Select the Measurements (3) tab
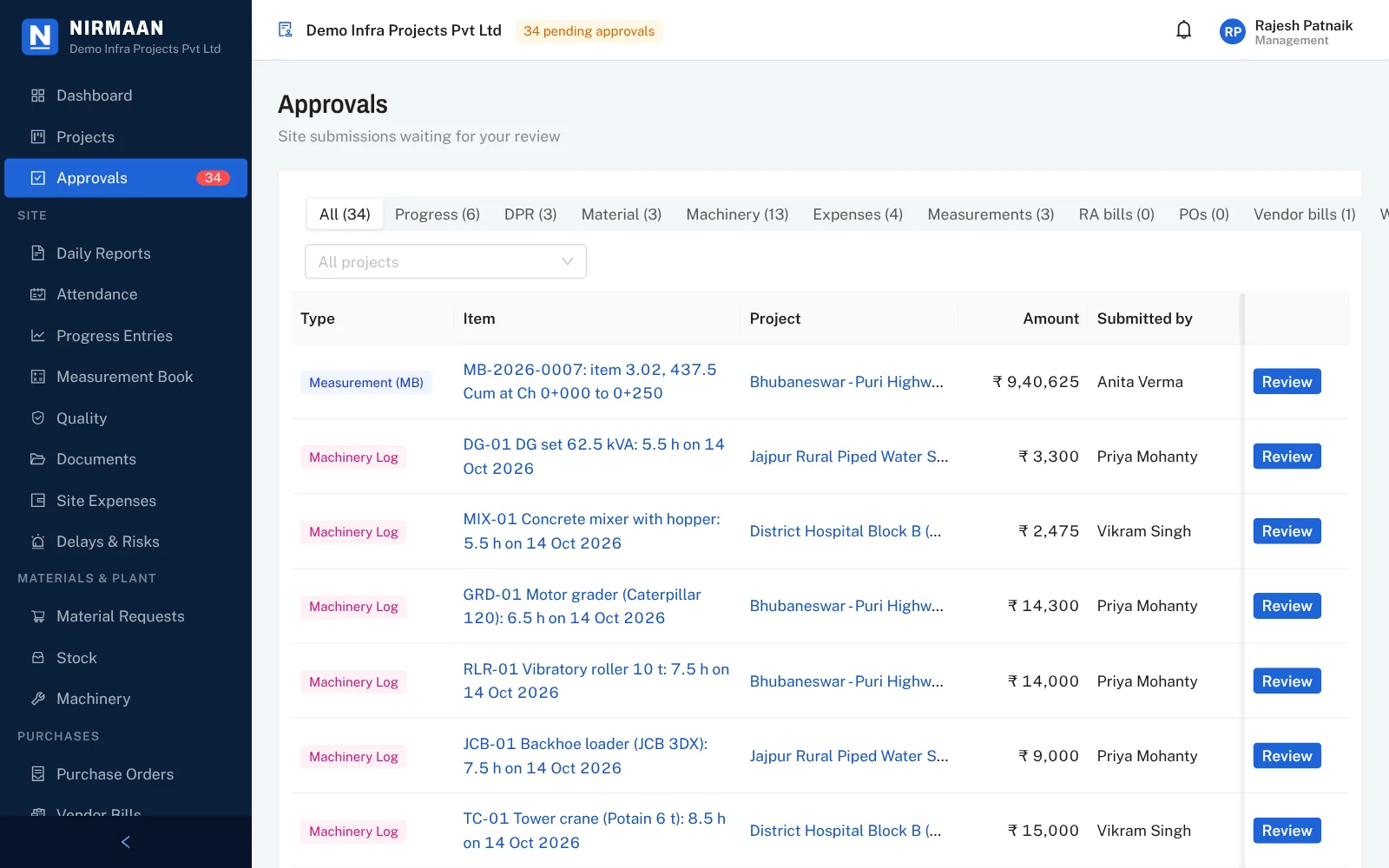 coord(991,214)
